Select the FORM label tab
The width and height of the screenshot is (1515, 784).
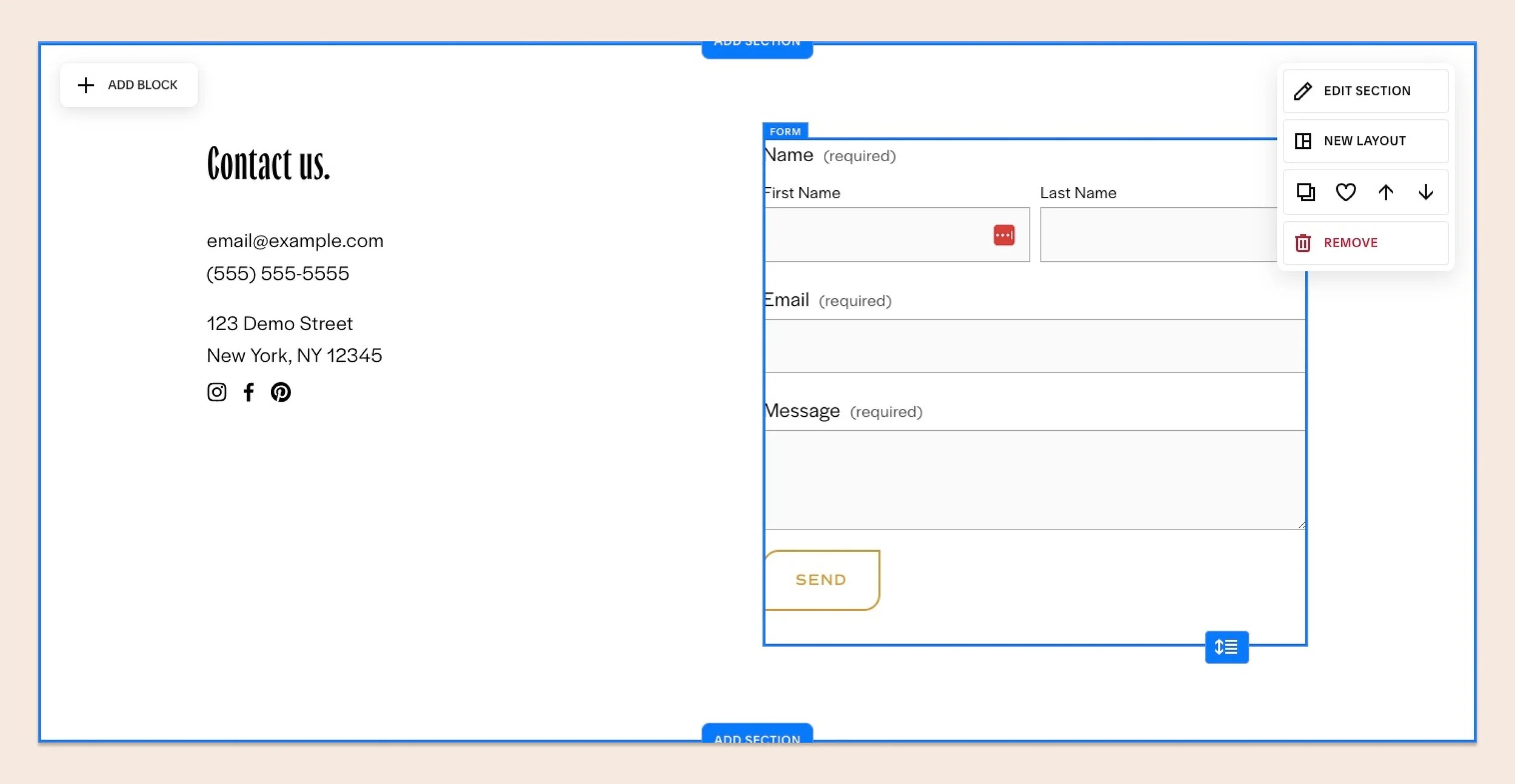[x=785, y=131]
